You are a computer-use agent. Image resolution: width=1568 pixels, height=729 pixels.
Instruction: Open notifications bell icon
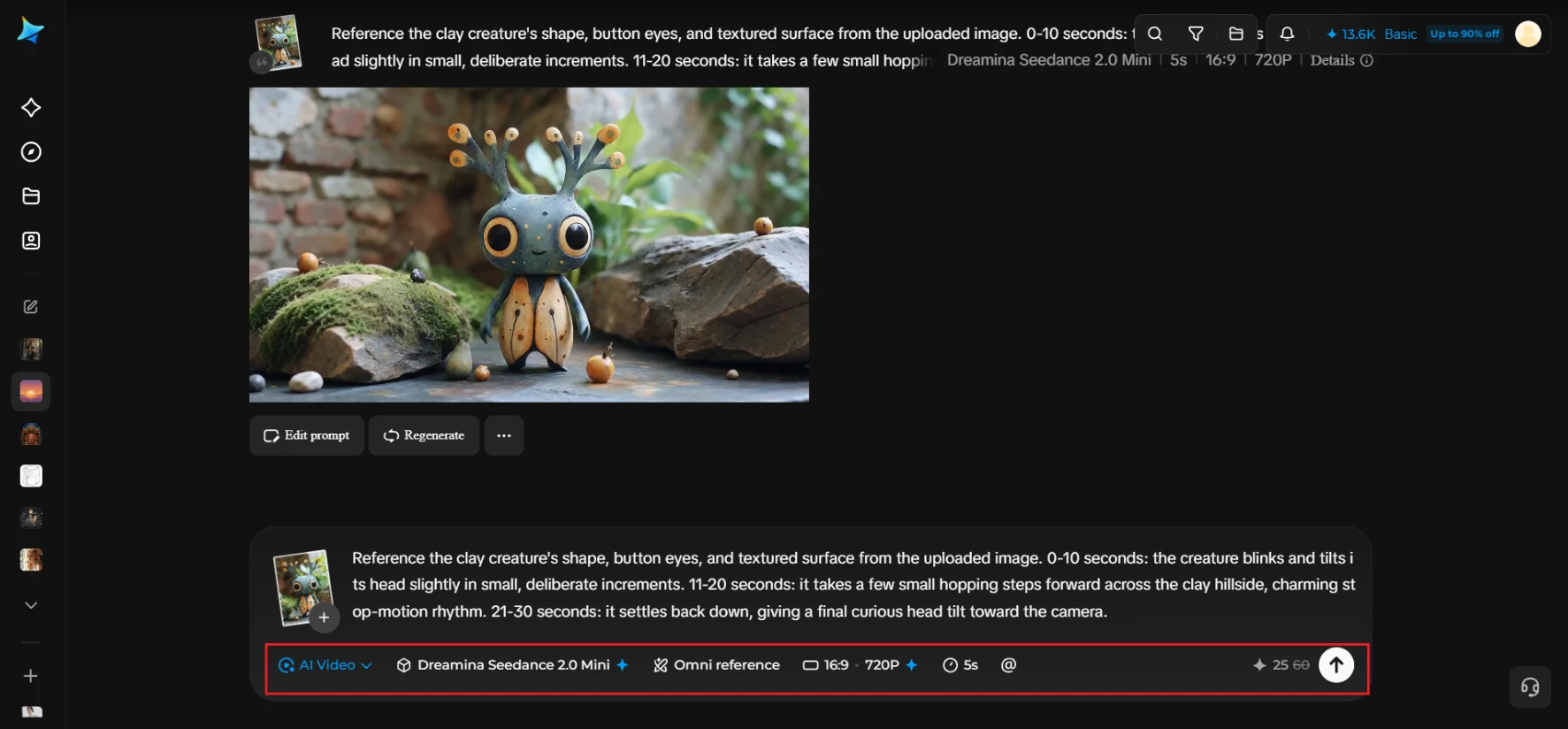point(1288,34)
